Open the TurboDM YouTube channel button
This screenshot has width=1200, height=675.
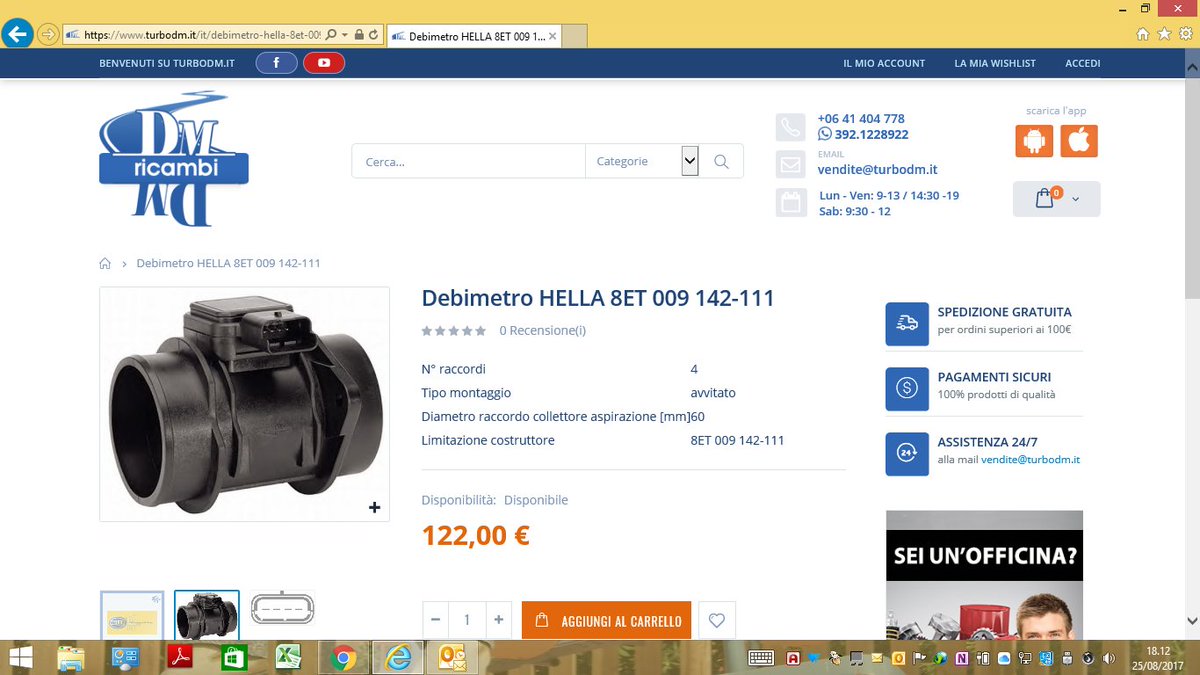tap(324, 63)
